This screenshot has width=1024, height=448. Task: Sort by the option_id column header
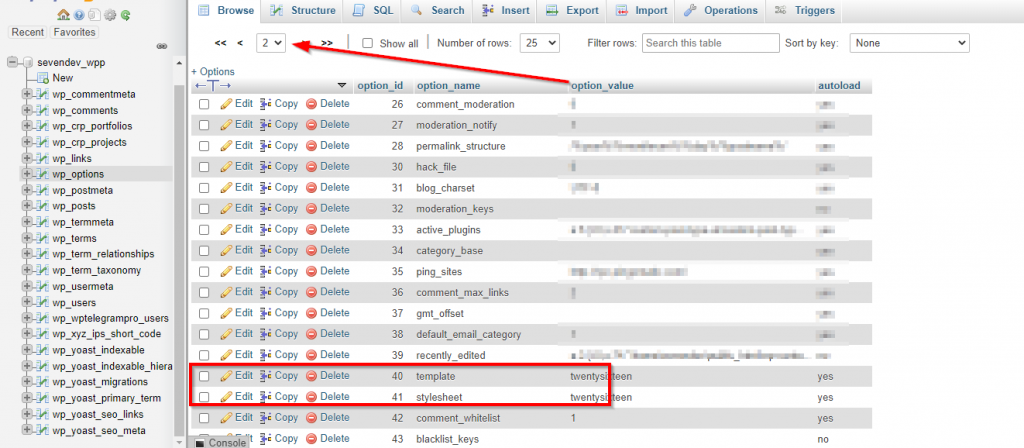(x=380, y=86)
